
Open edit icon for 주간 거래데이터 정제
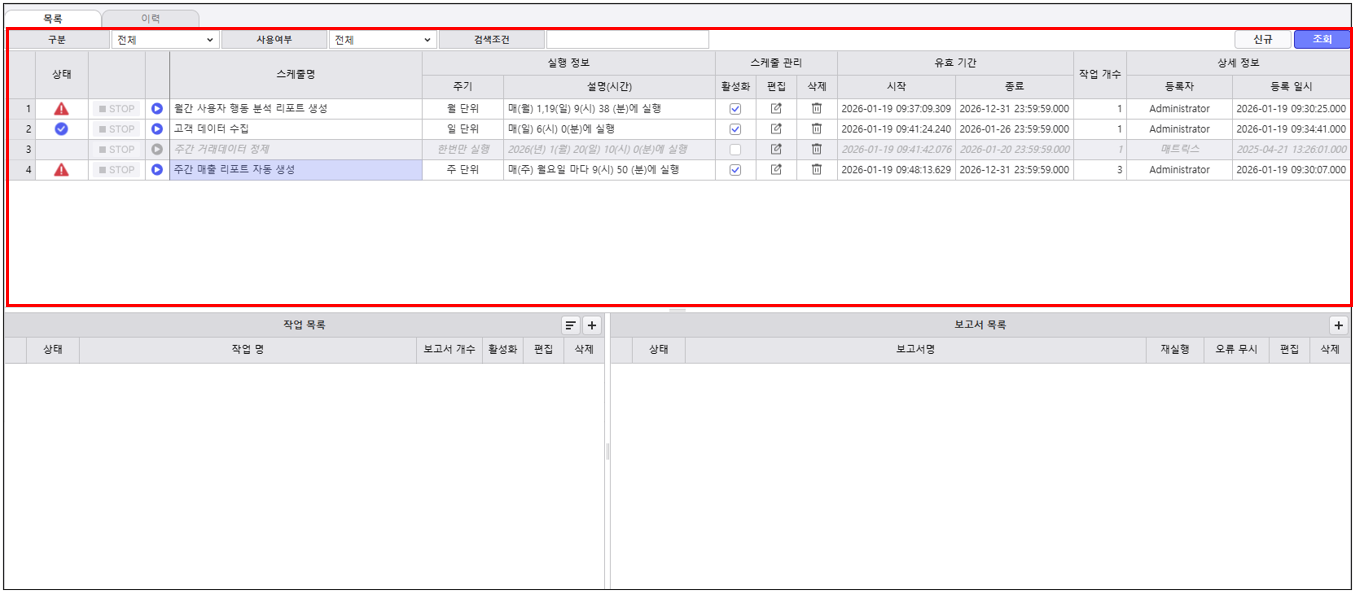pyautogui.click(x=776, y=149)
